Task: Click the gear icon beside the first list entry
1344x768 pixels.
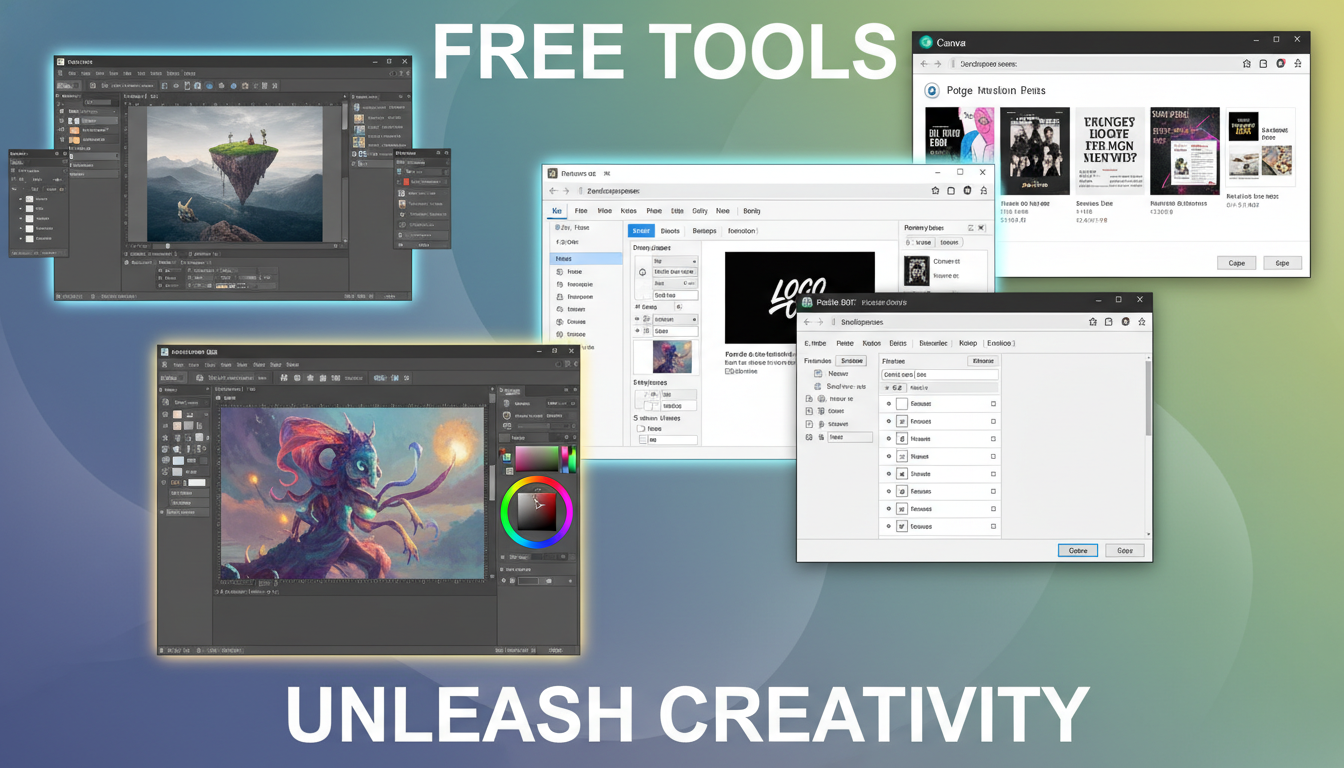Action: (x=889, y=404)
